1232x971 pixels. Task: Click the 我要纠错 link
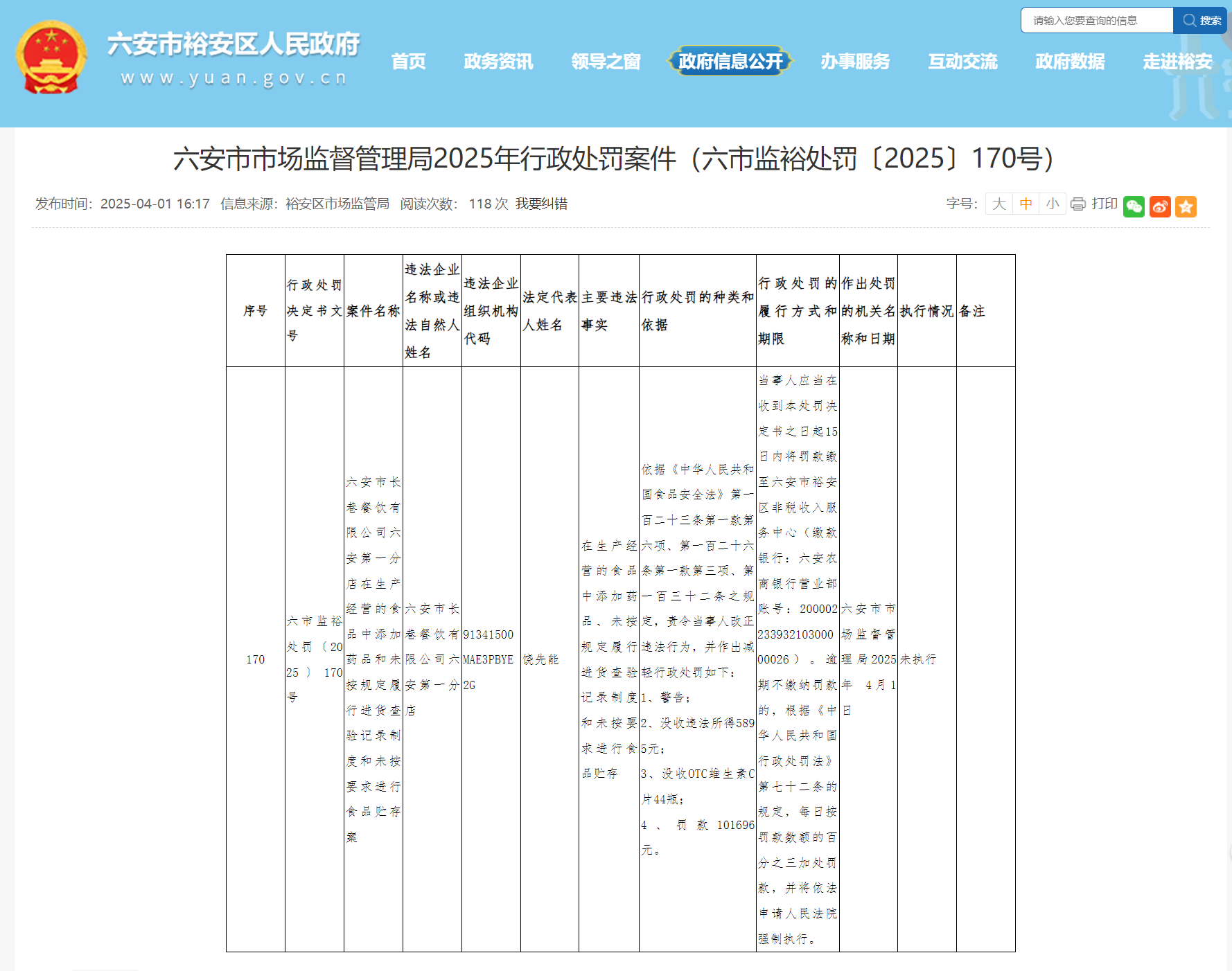pyautogui.click(x=541, y=204)
